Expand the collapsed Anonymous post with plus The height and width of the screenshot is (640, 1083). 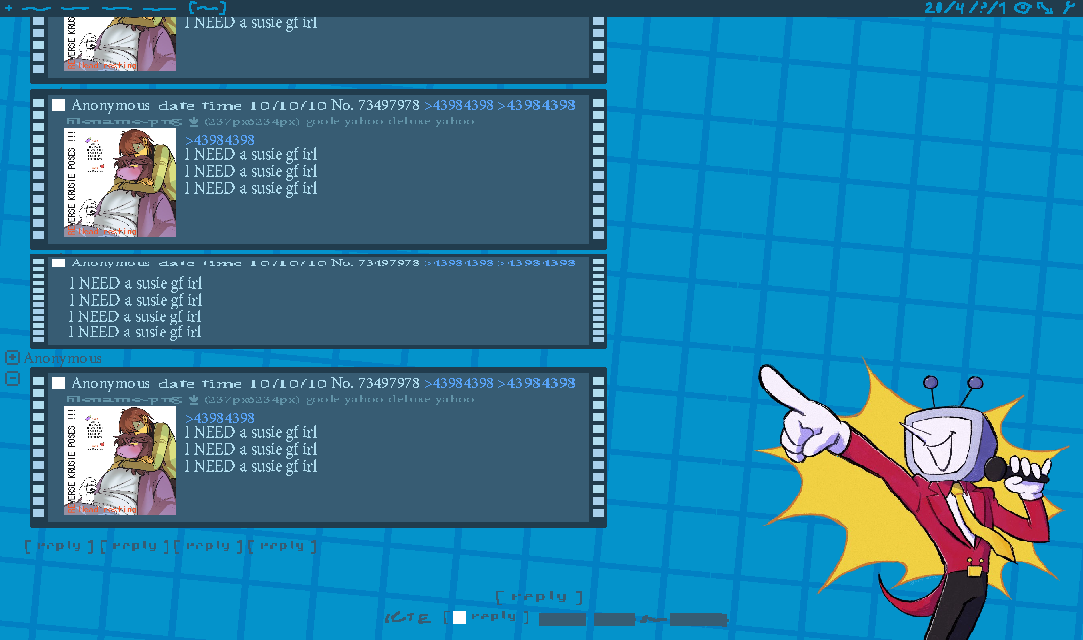click(x=12, y=357)
